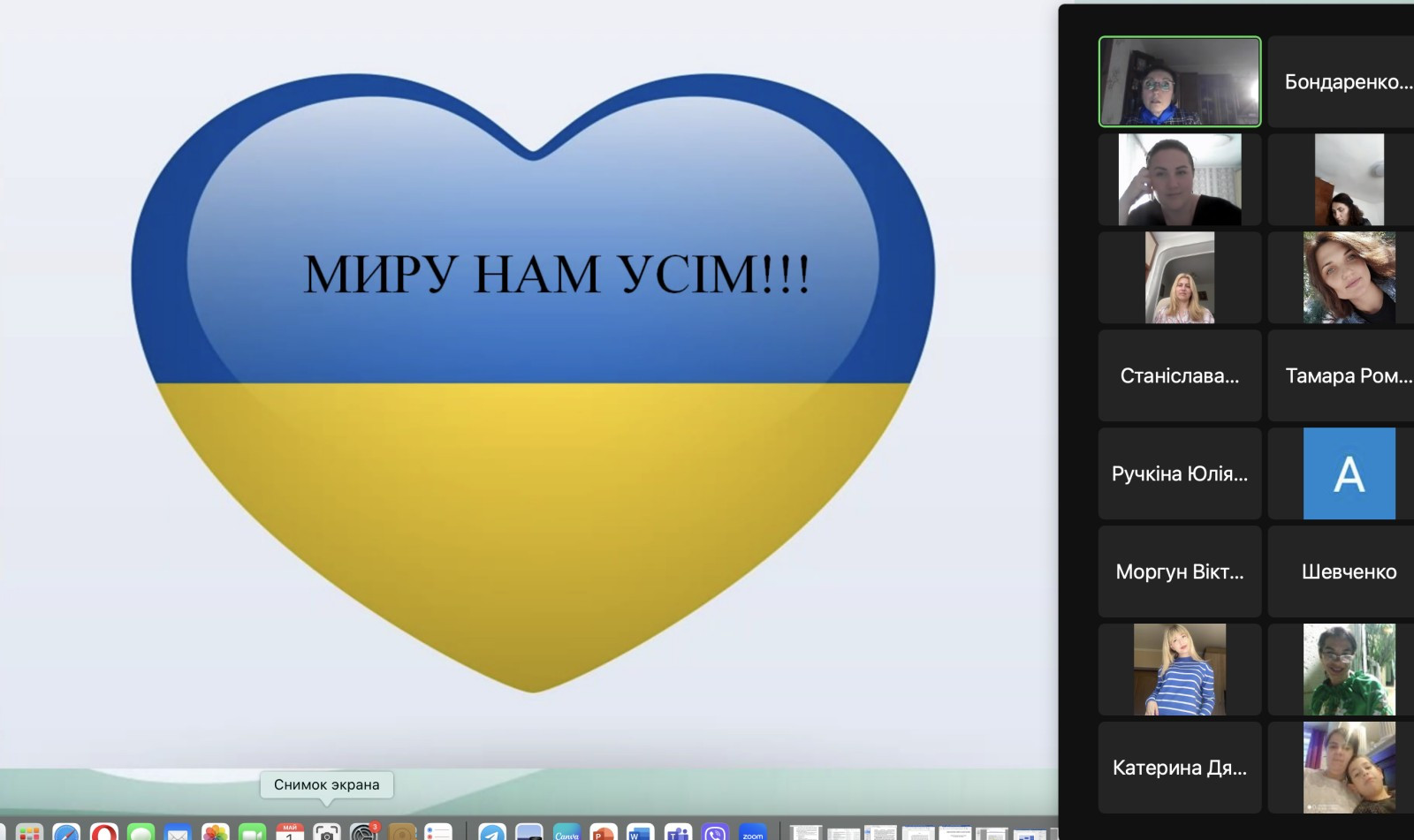Launch the Screenshot utility in the dock

point(327,832)
